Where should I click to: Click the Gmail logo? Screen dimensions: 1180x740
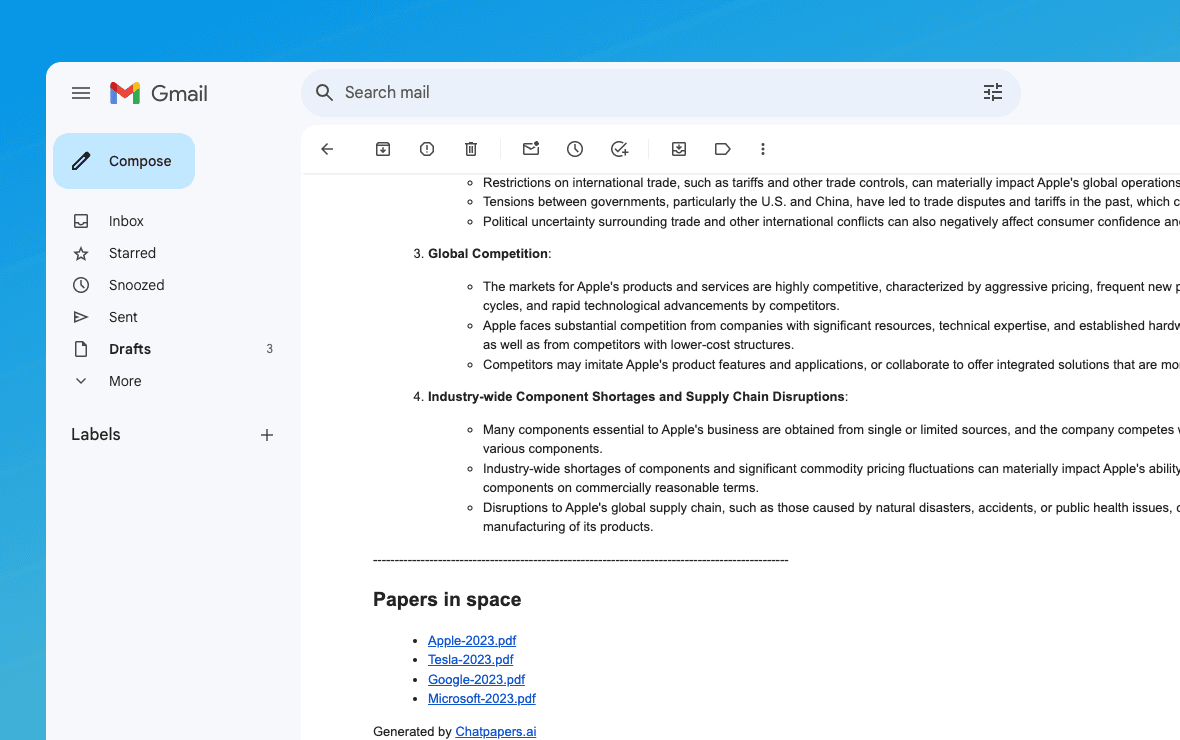pyautogui.click(x=159, y=93)
